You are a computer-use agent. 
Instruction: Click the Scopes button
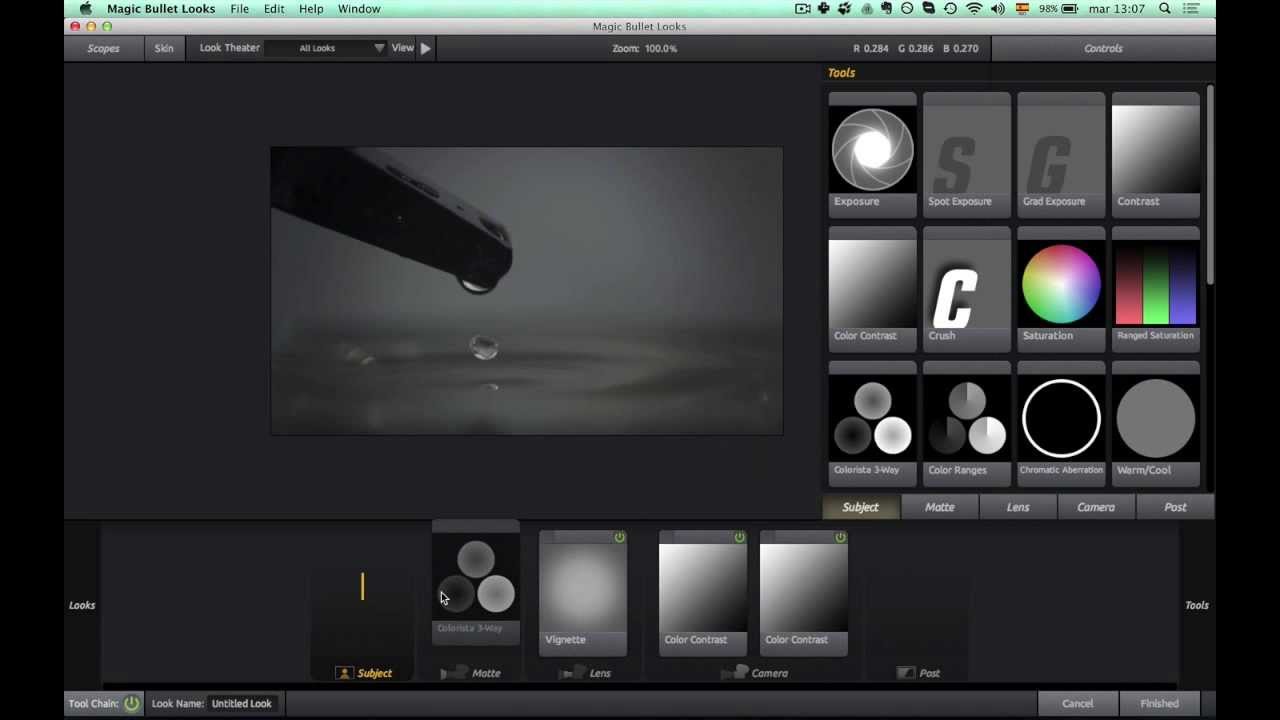103,48
